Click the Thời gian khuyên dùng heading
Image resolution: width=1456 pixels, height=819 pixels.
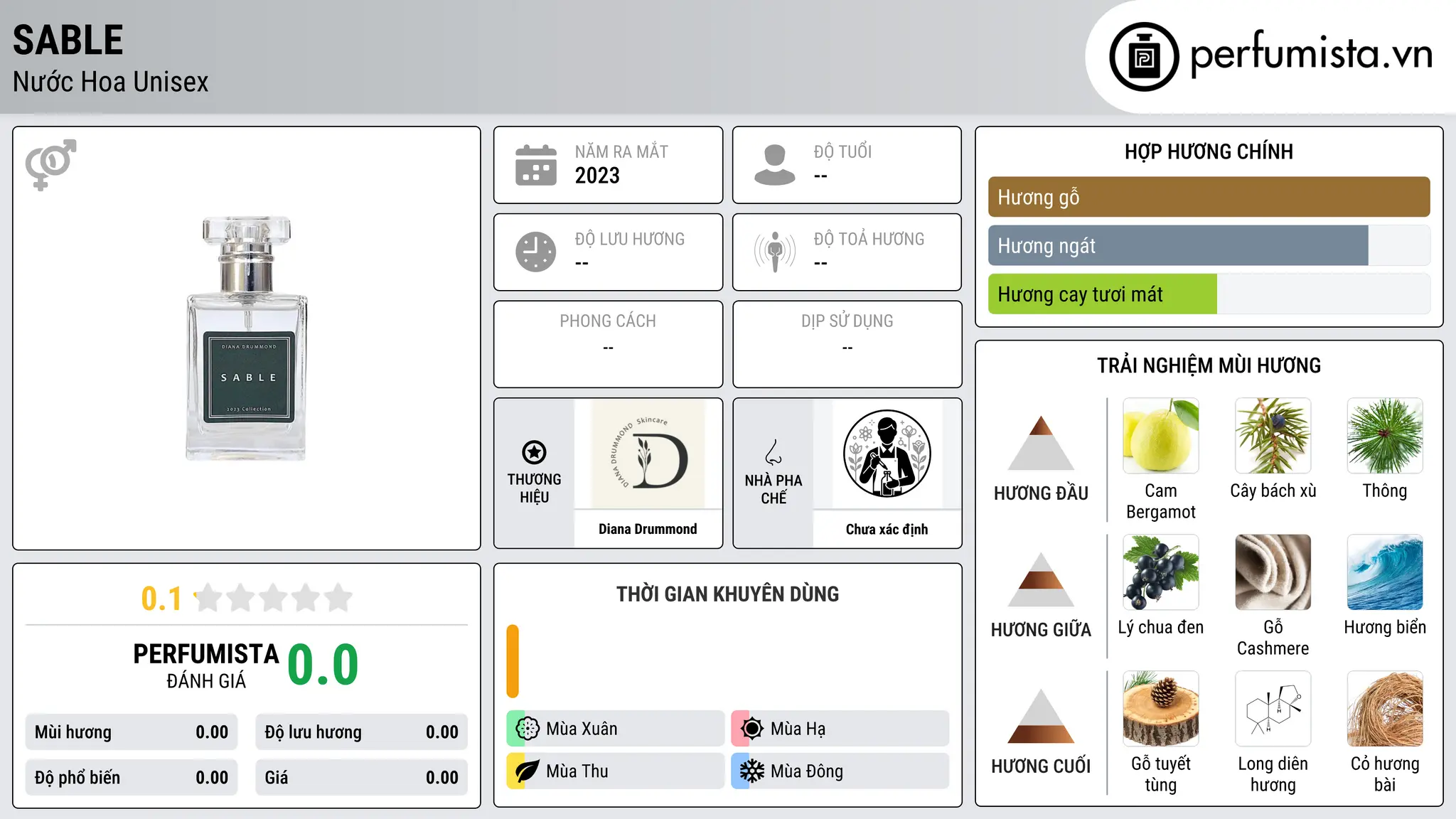pos(727,594)
